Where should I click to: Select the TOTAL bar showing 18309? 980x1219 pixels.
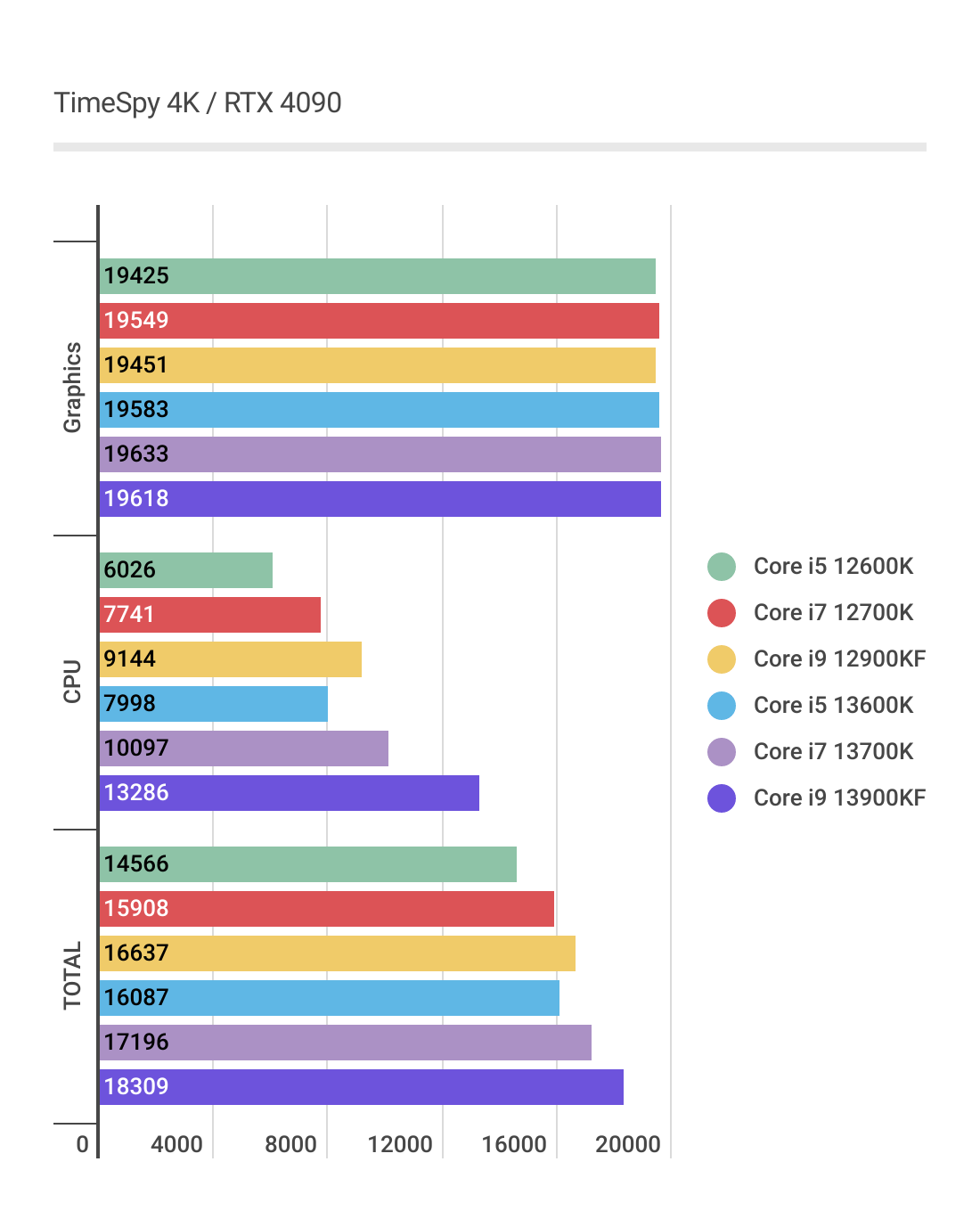pyautogui.click(x=362, y=1087)
